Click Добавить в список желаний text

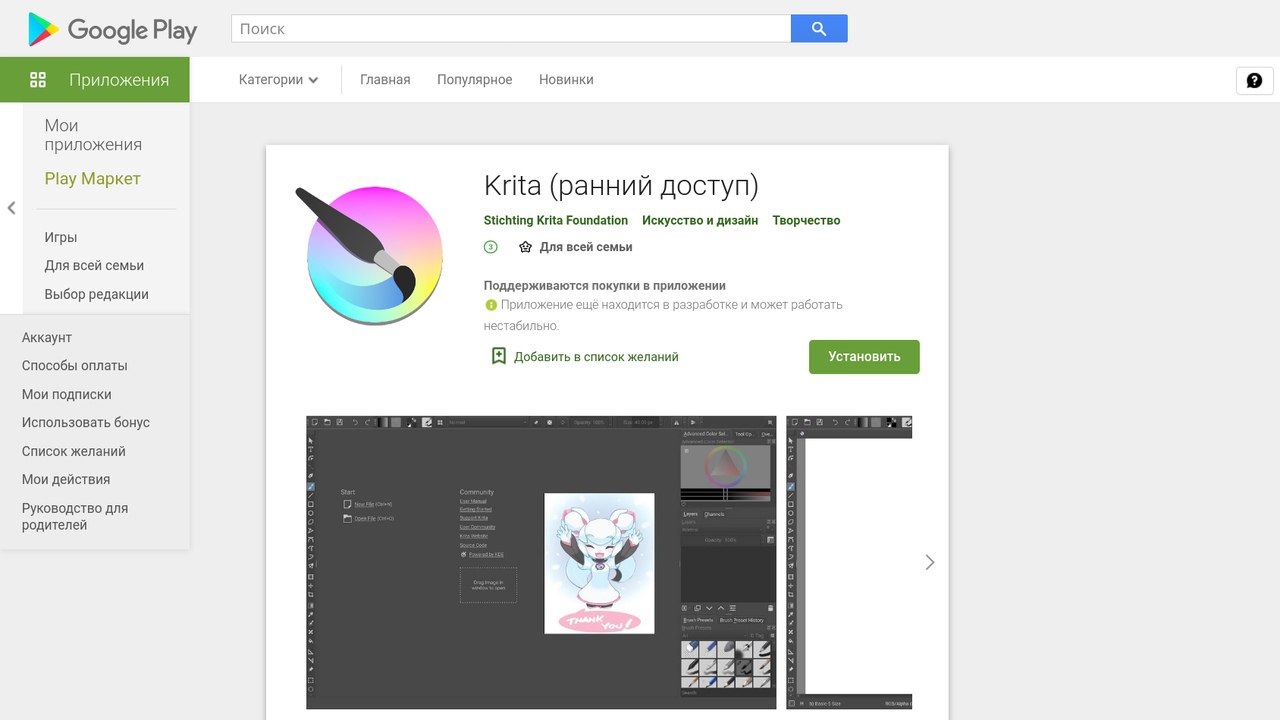pos(596,357)
